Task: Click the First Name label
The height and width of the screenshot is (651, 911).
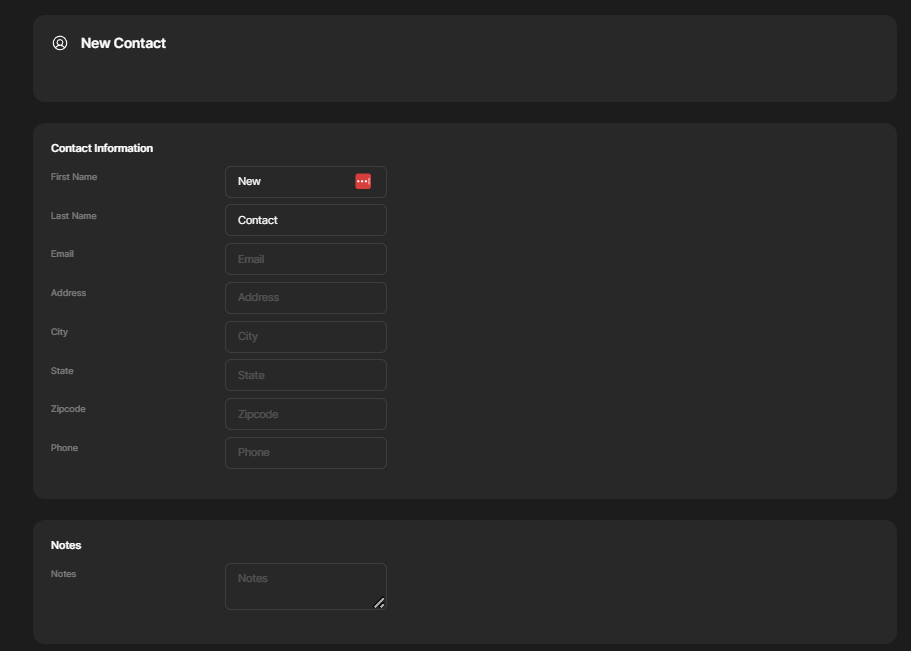Action: pos(74,177)
